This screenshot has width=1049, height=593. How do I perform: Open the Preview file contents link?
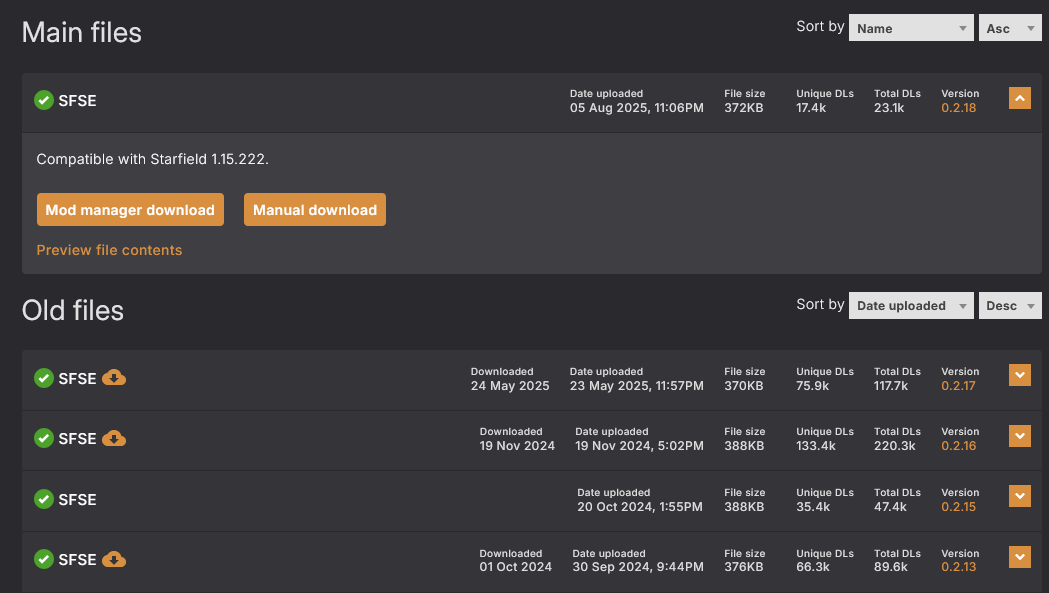109,250
